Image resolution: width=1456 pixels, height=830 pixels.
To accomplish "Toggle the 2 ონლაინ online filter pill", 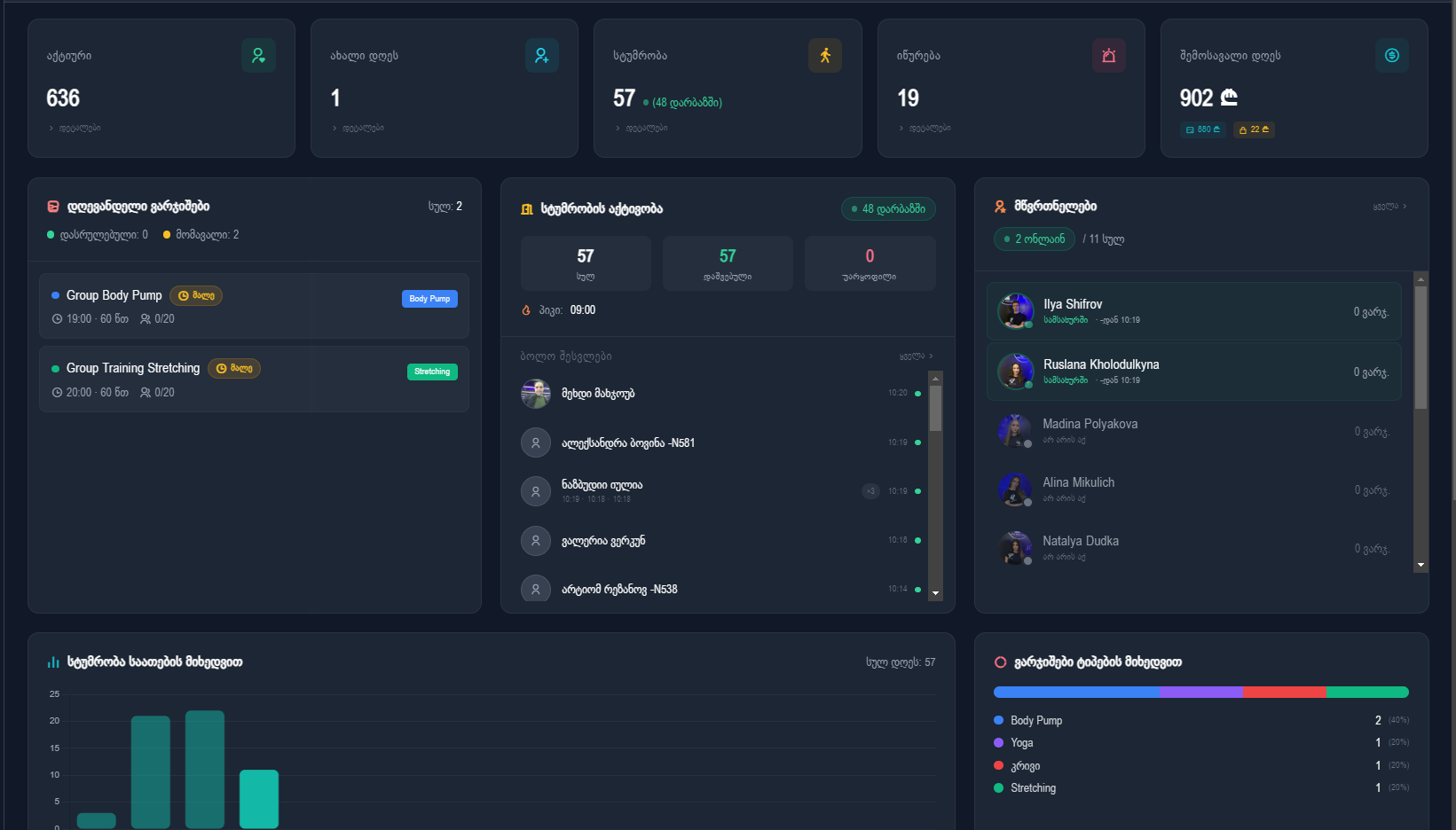I will (x=1034, y=239).
